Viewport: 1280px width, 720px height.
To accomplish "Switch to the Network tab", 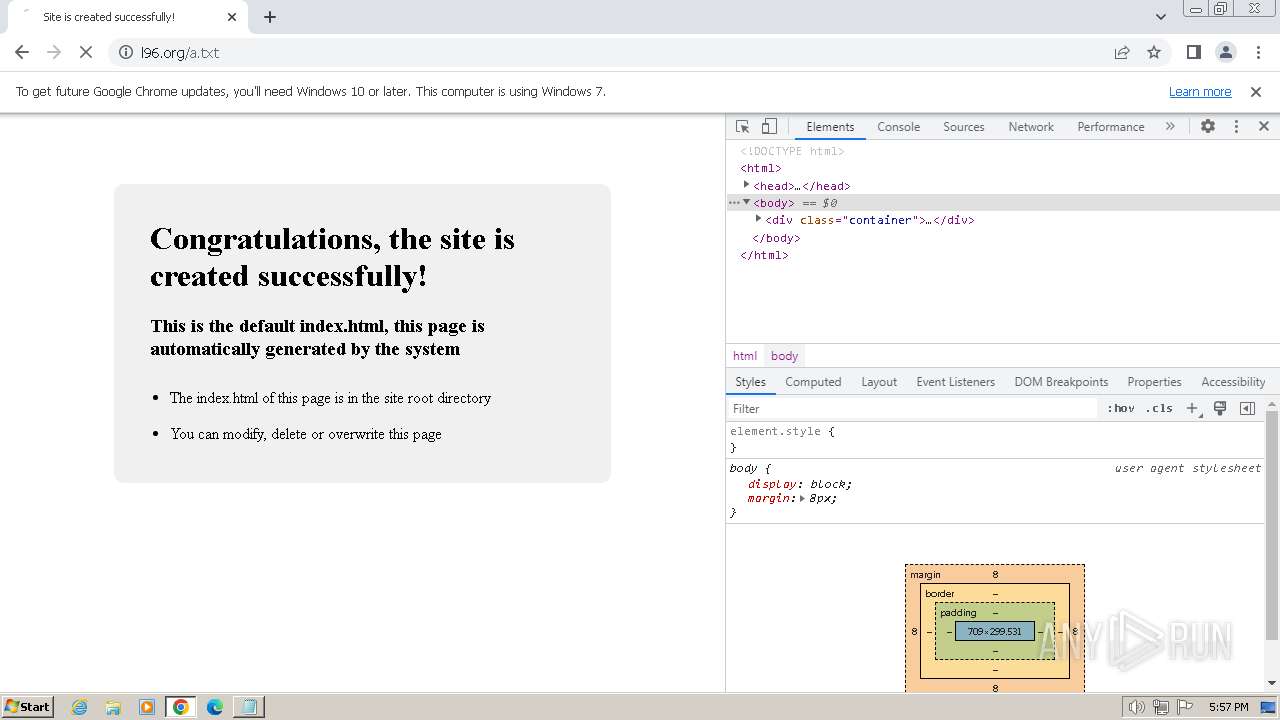I will pos(1031,127).
